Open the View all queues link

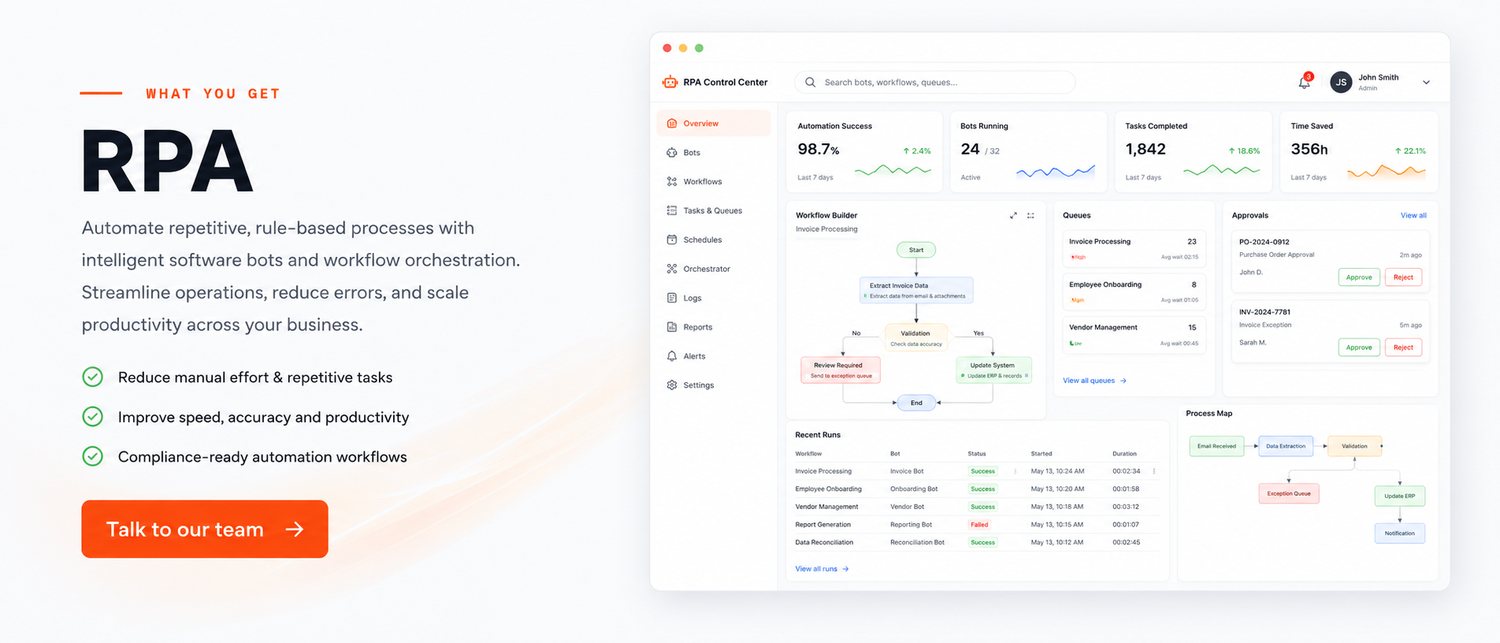click(1095, 381)
